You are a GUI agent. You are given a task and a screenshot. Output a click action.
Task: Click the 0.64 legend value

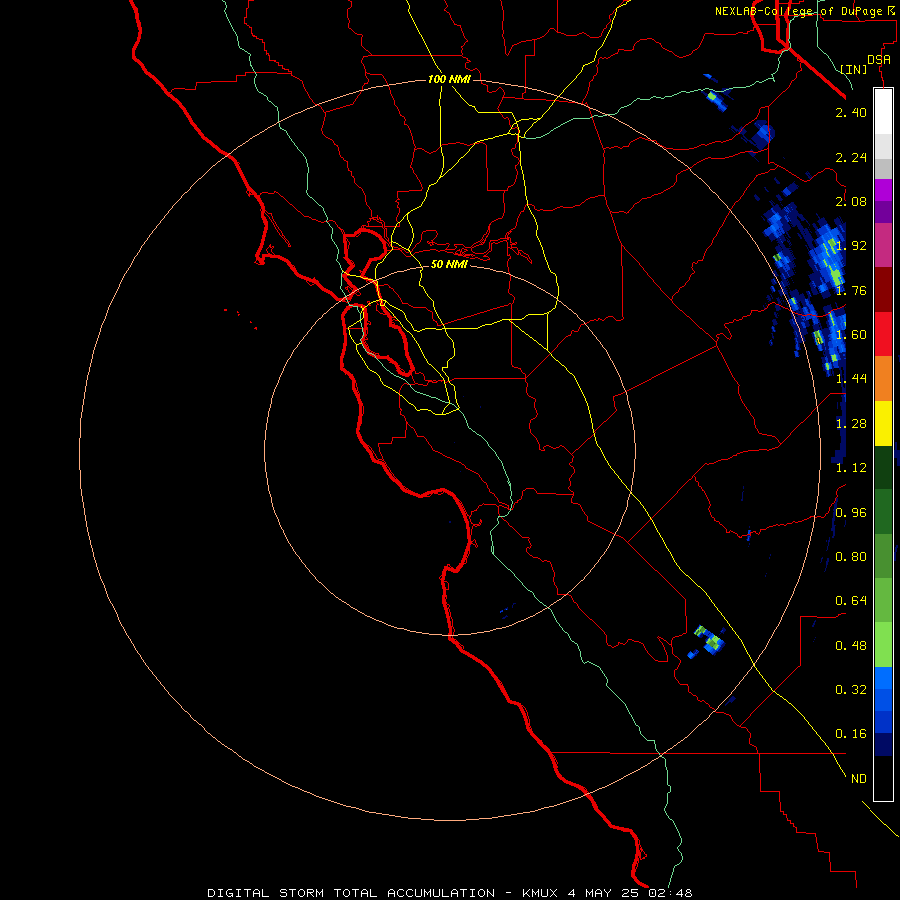click(x=851, y=601)
